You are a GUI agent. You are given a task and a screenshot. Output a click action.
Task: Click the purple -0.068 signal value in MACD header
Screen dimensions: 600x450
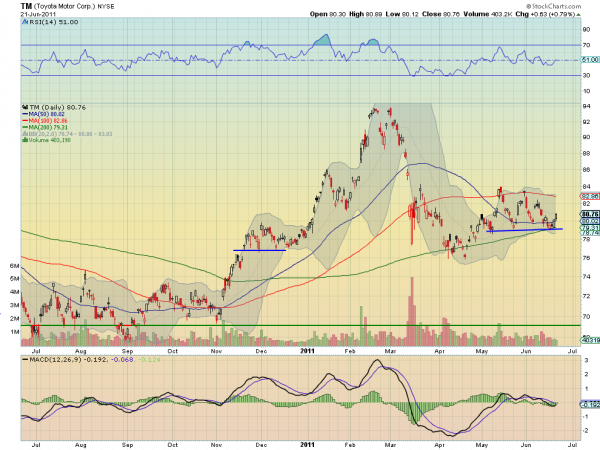tap(122, 360)
